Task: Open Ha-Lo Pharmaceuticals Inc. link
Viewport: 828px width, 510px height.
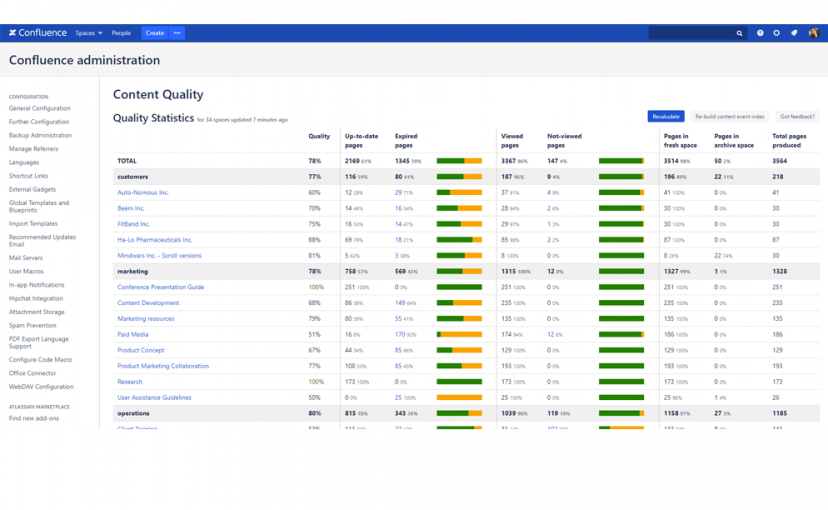Action: tap(155, 240)
